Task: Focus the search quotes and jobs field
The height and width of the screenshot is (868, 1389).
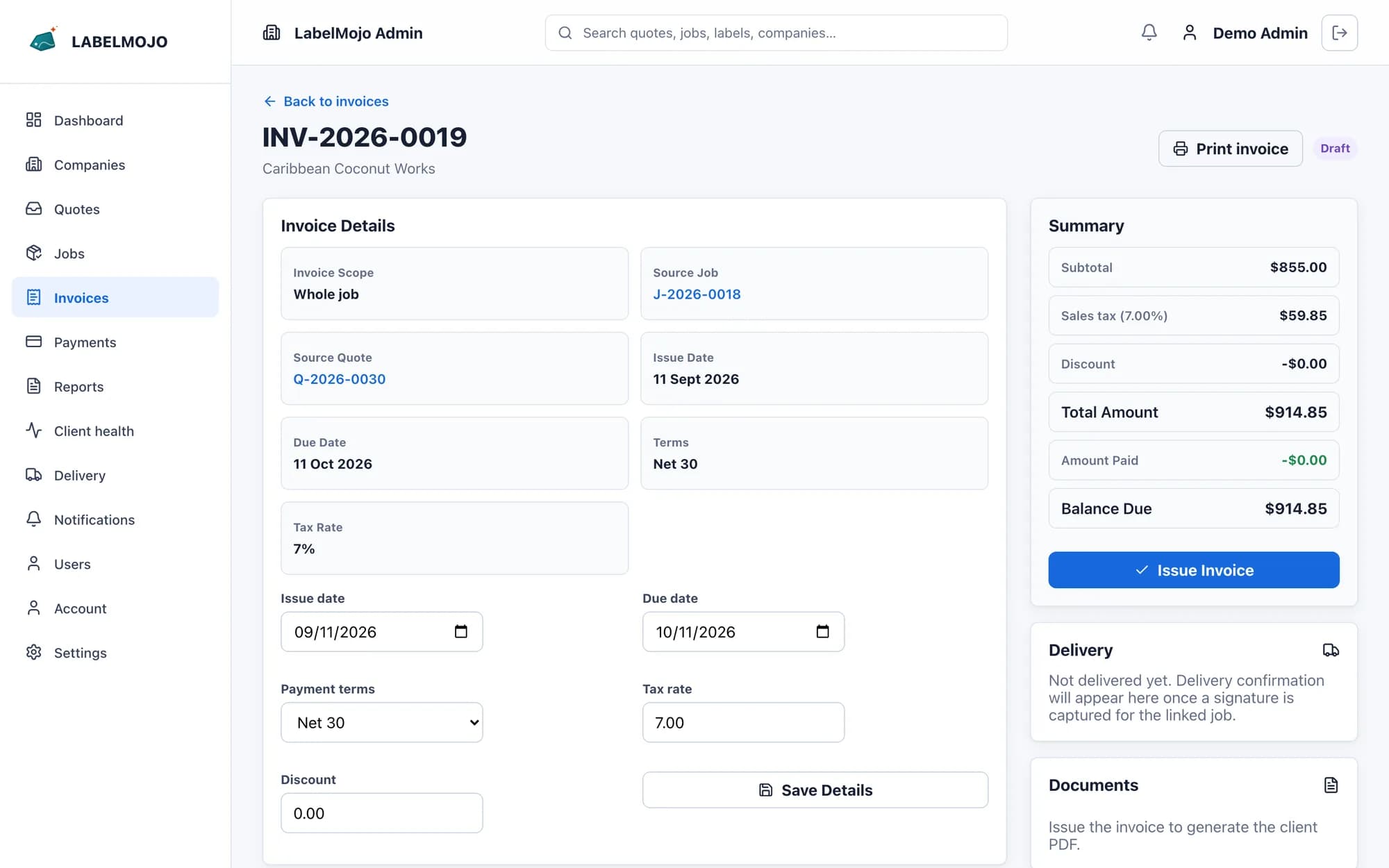Action: point(776,33)
